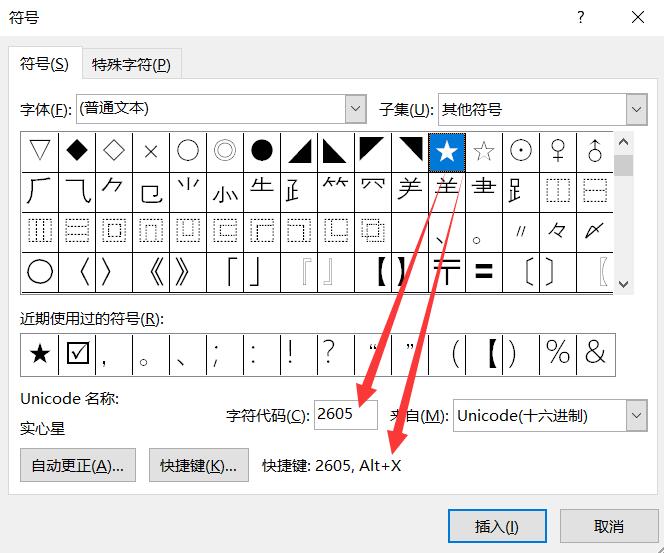Select the hollow down-pointing triangle symbol

40,152
